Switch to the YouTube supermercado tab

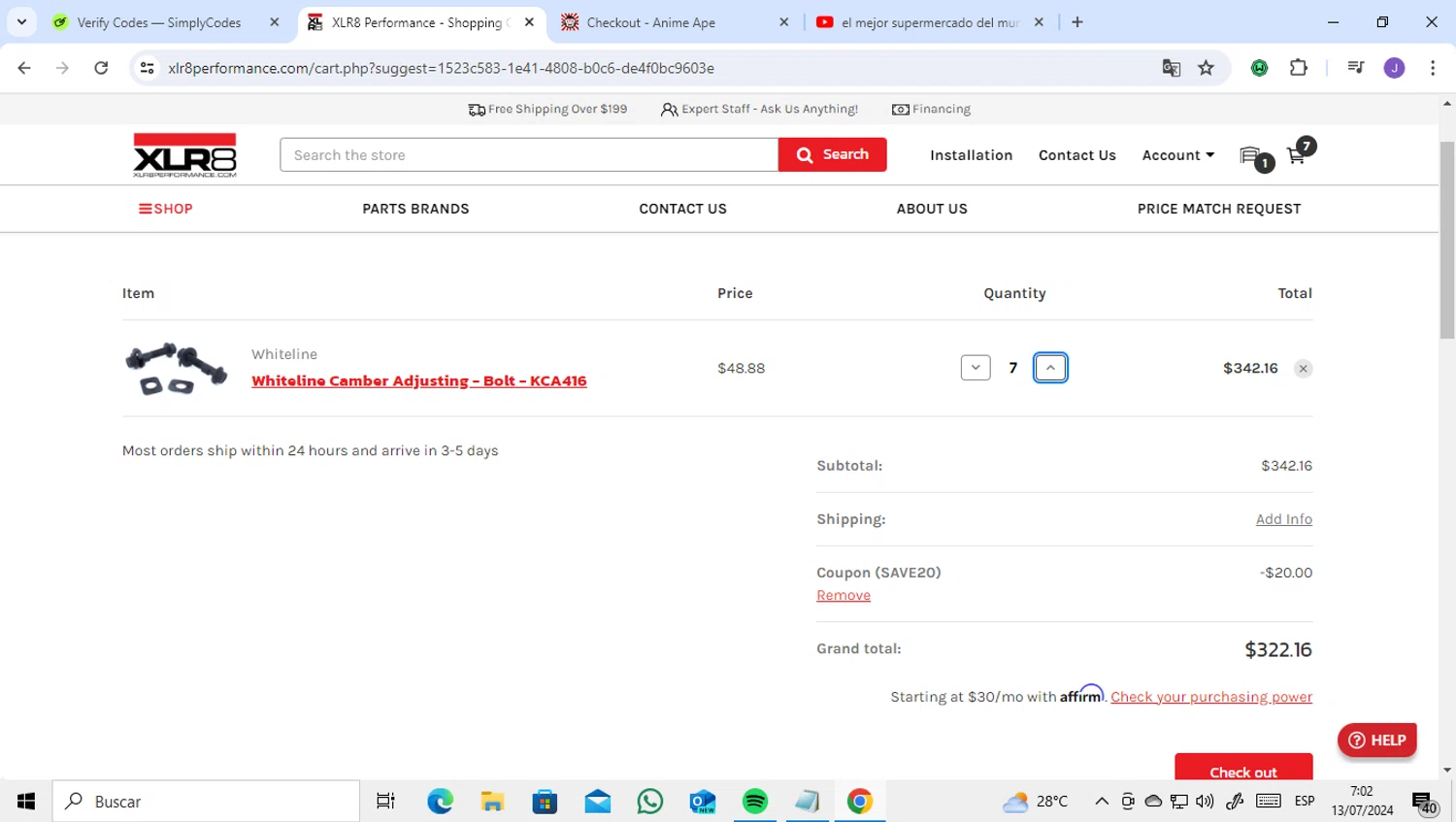(929, 22)
